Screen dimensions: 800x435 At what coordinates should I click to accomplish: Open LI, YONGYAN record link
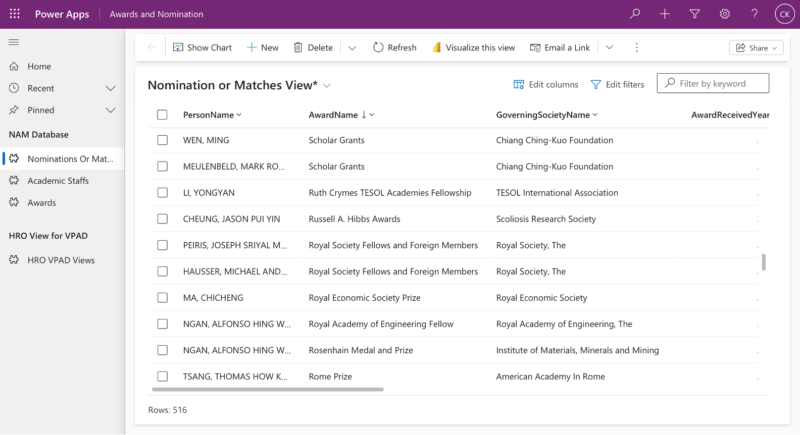(209, 193)
